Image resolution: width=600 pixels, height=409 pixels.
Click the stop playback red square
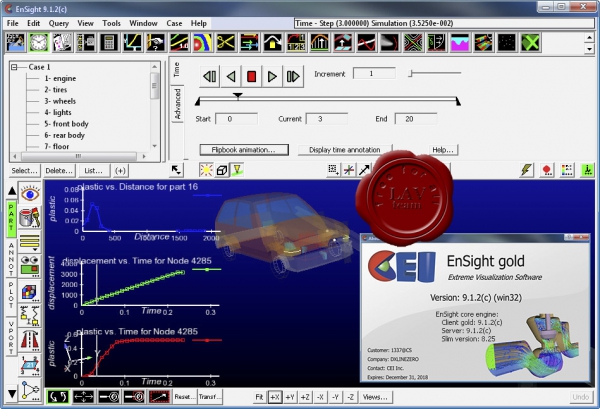click(x=251, y=77)
